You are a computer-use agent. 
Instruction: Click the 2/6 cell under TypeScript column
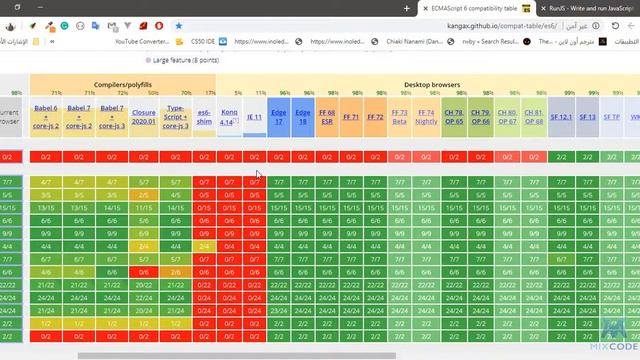pos(176,272)
